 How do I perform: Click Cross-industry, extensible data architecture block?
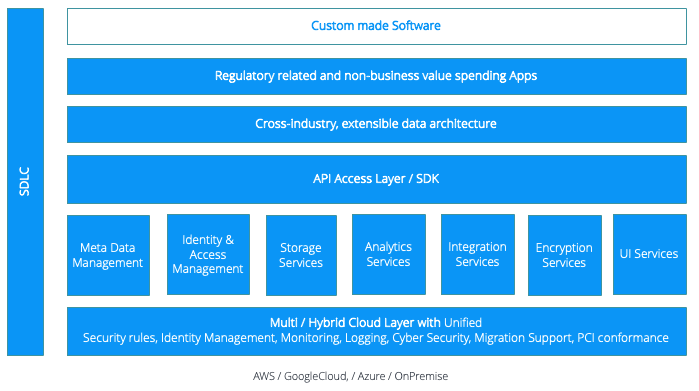coord(377,124)
